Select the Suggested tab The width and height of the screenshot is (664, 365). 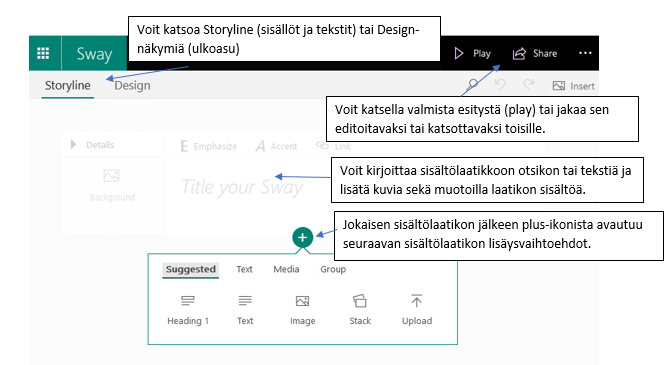point(191,269)
